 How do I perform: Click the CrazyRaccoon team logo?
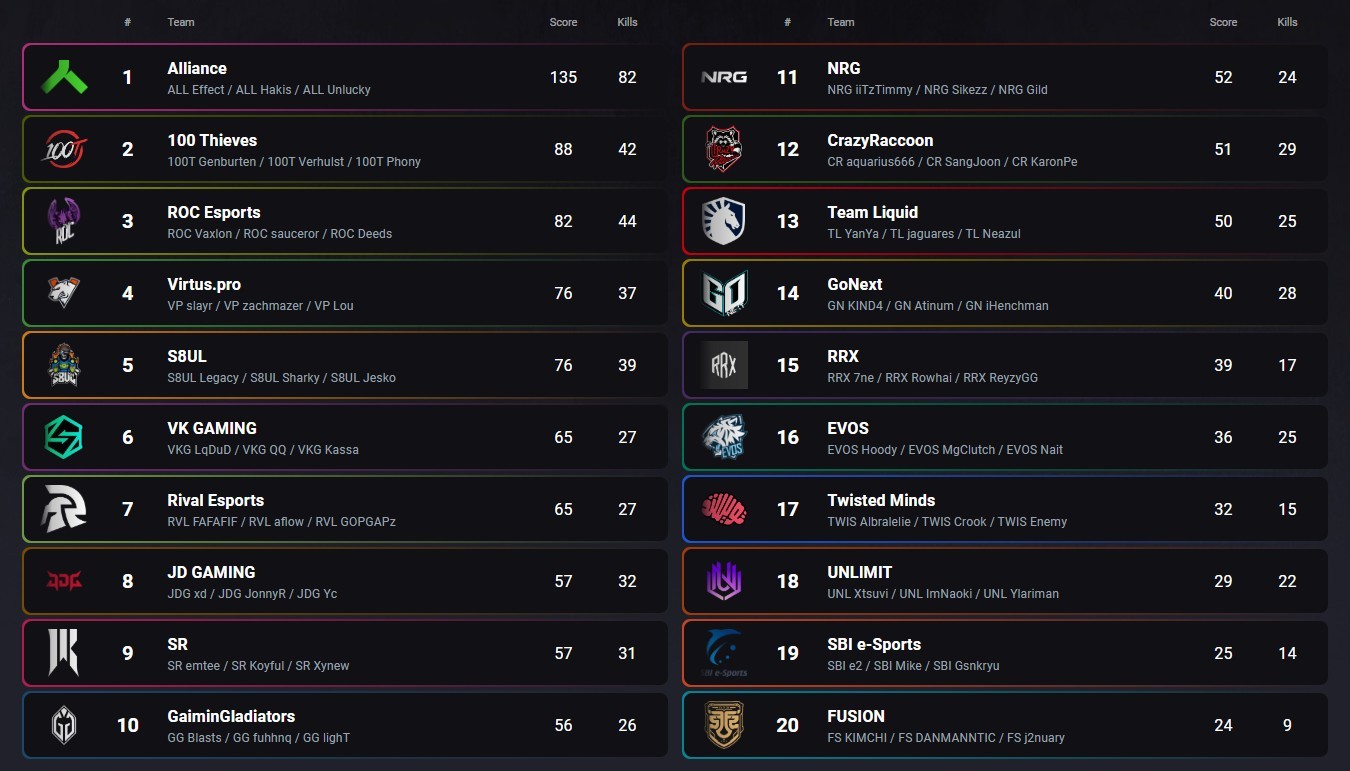tap(724, 149)
